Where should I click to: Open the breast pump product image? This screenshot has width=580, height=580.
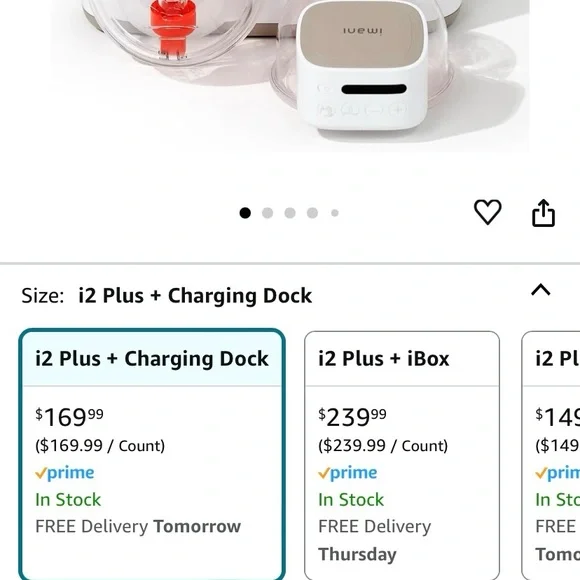[x=290, y=74]
